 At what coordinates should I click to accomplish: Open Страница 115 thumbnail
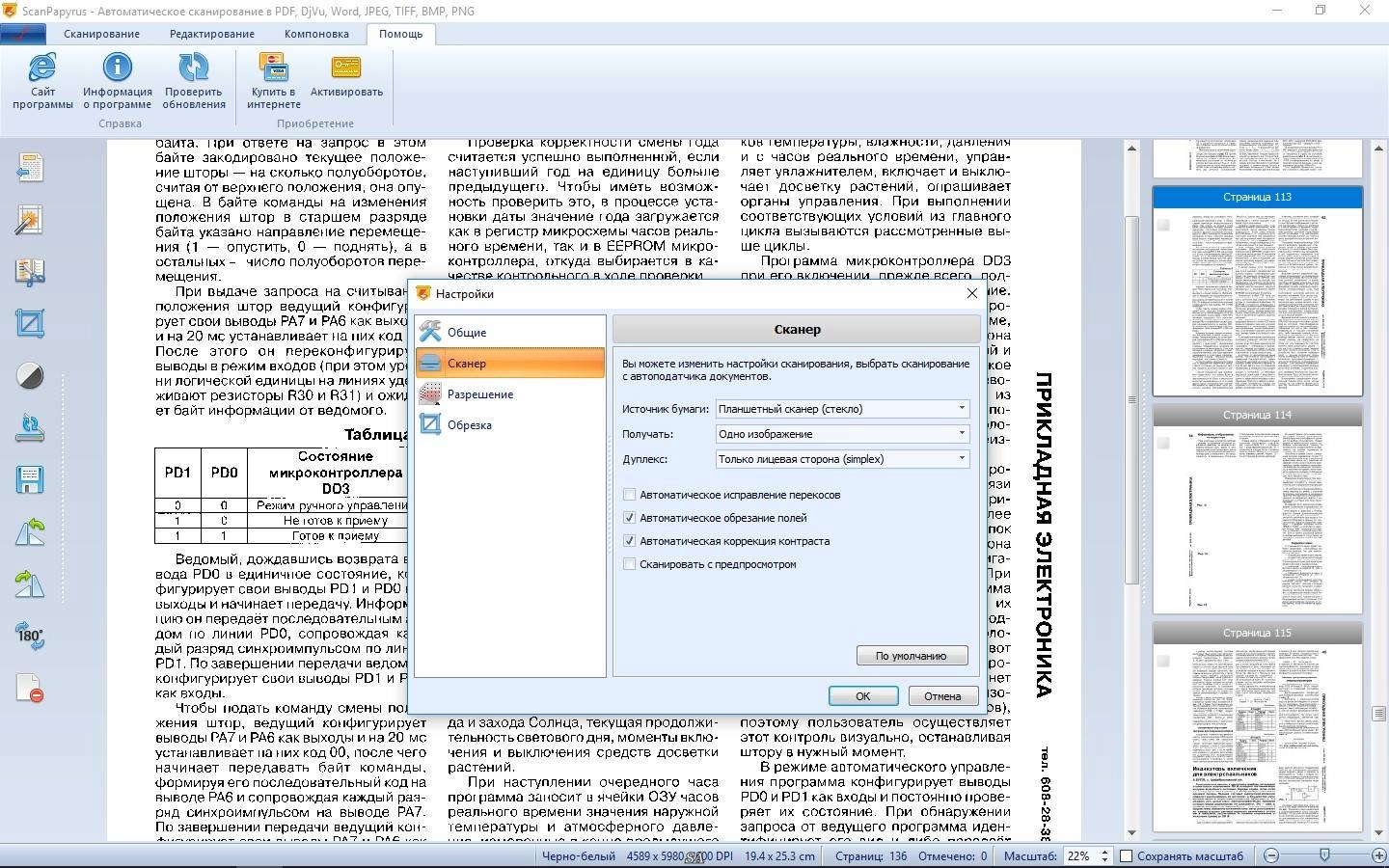click(1257, 727)
